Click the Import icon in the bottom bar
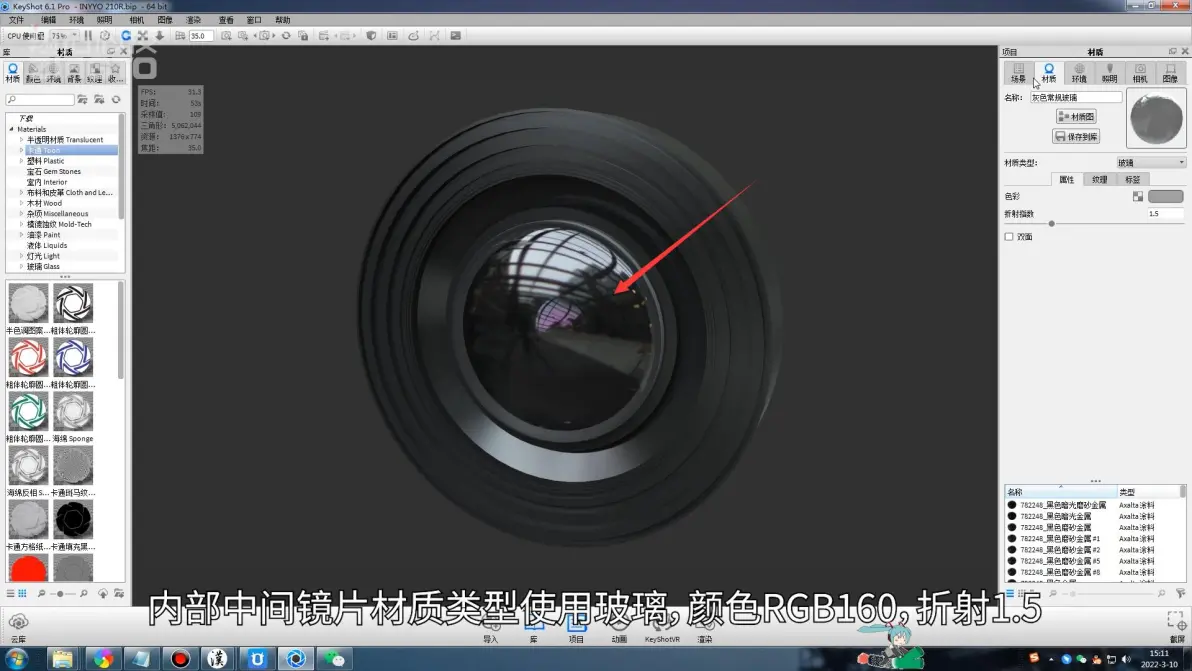The width and height of the screenshot is (1192, 671). [491, 630]
